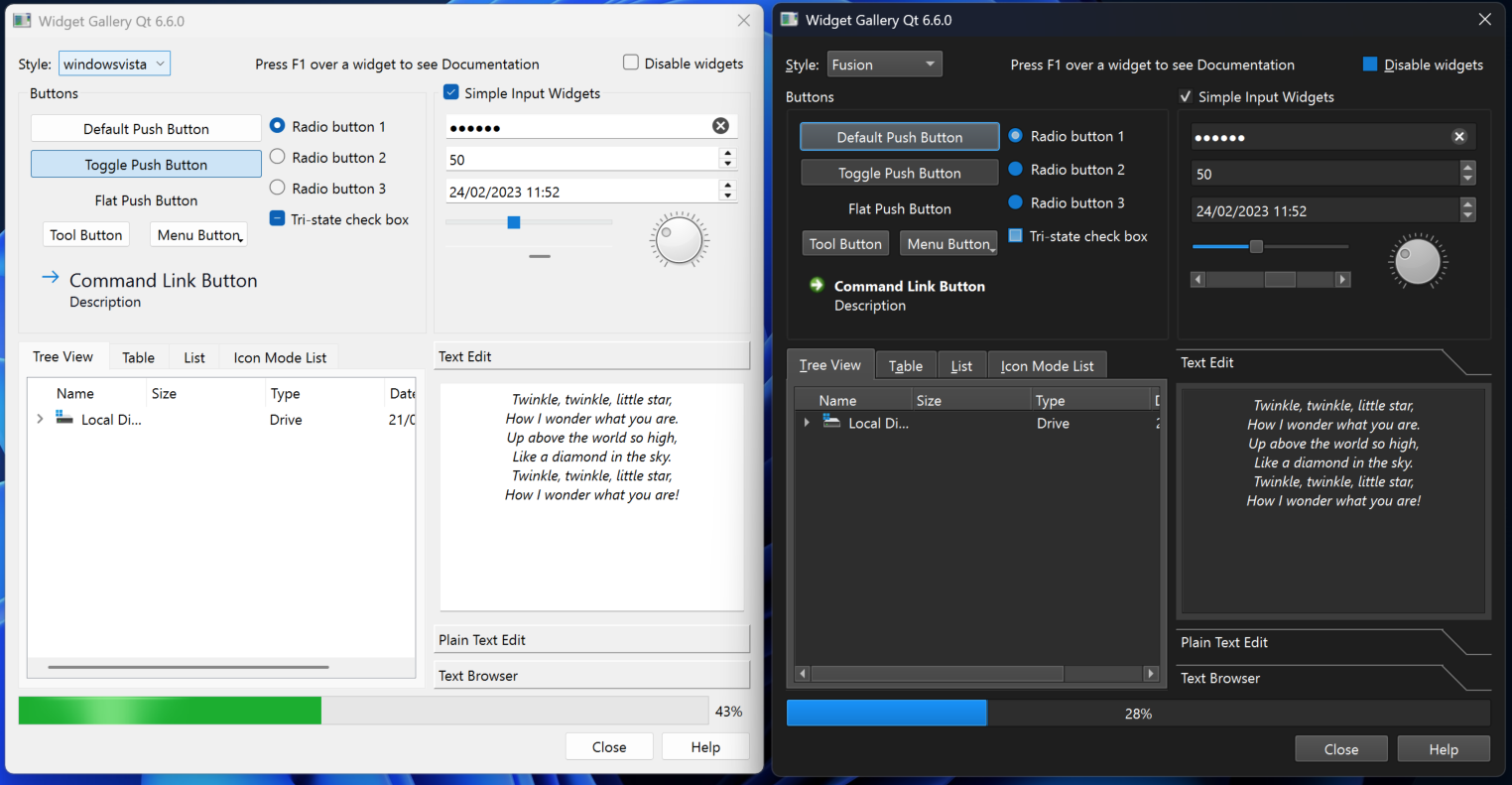The image size is (1512, 785).
Task: Enable Disable widgets in the Fusion window
Action: tap(1368, 65)
